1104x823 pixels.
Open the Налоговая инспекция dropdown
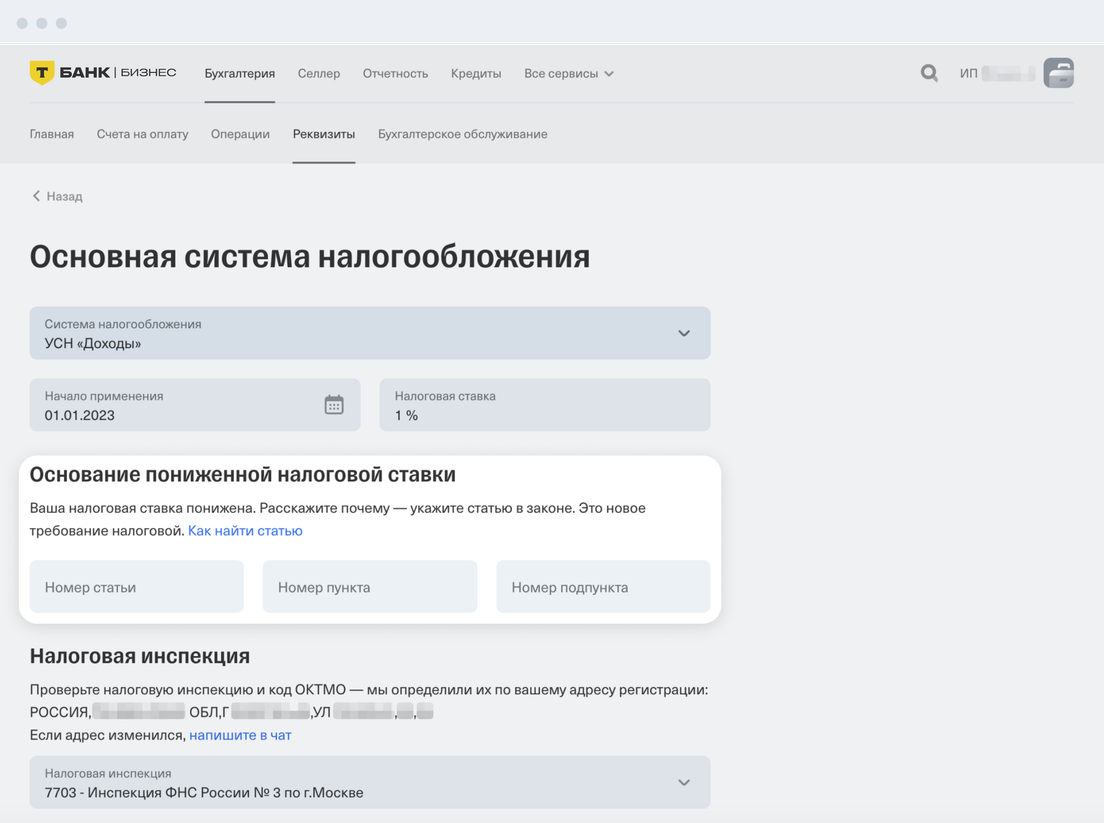click(370, 782)
